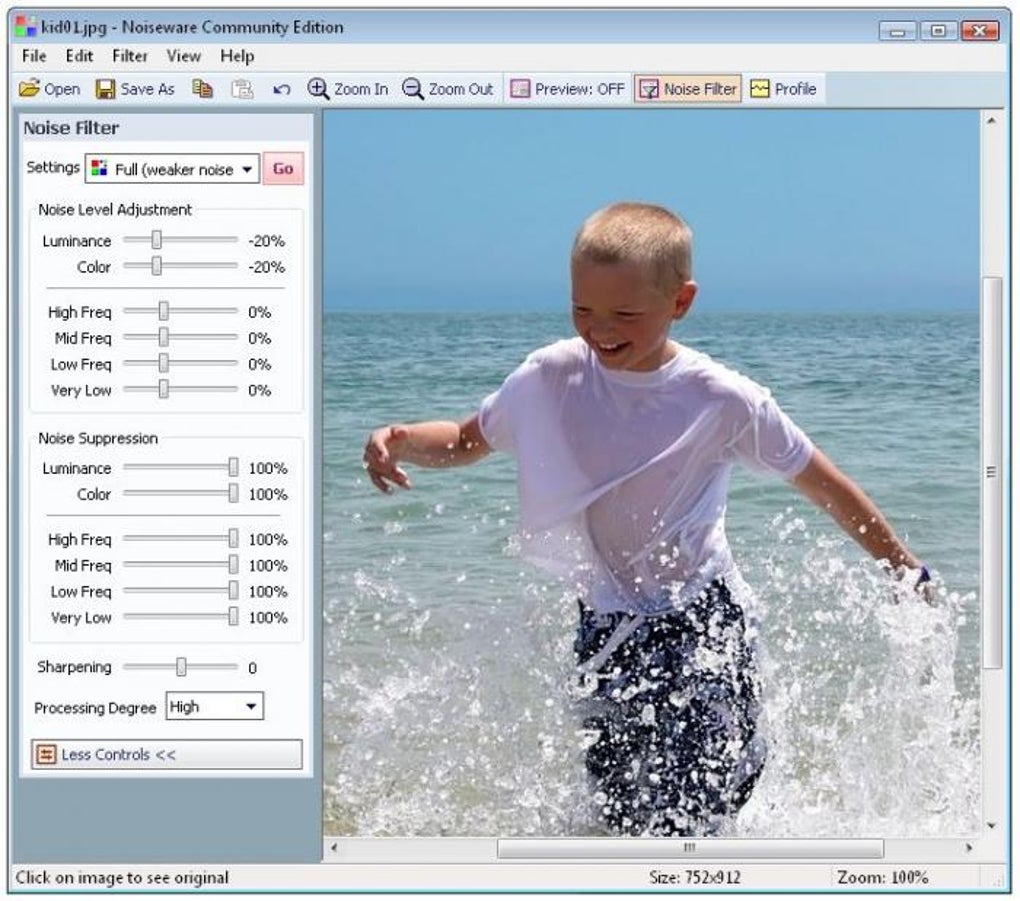
Task: Click the Noise Suppression Luminance slider handle
Action: (x=233, y=468)
